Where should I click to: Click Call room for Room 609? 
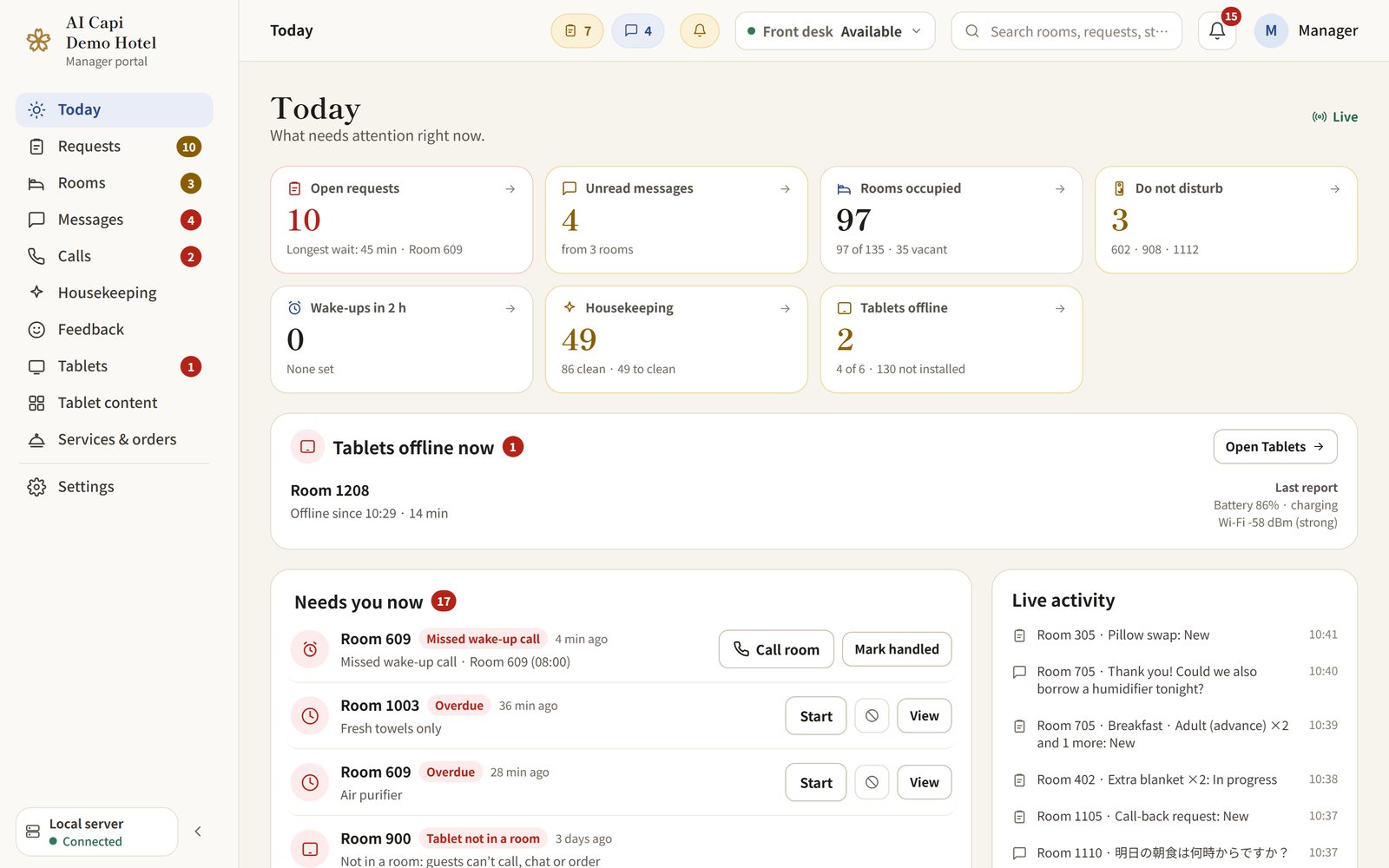click(x=776, y=649)
